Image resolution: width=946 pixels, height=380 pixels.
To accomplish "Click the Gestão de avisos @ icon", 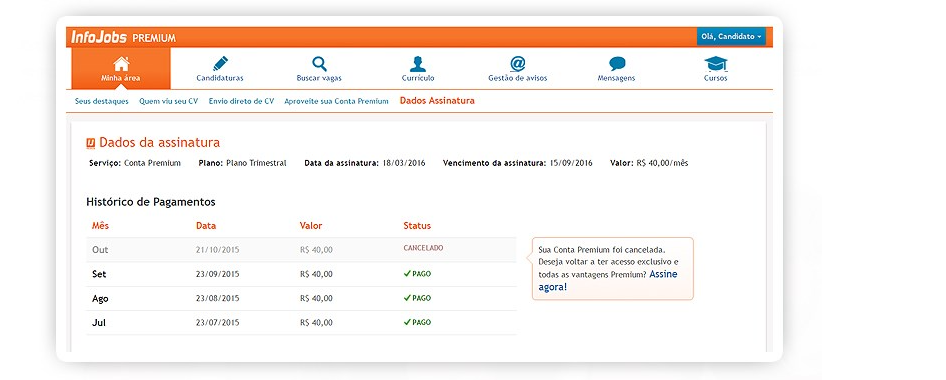I will click(518, 63).
